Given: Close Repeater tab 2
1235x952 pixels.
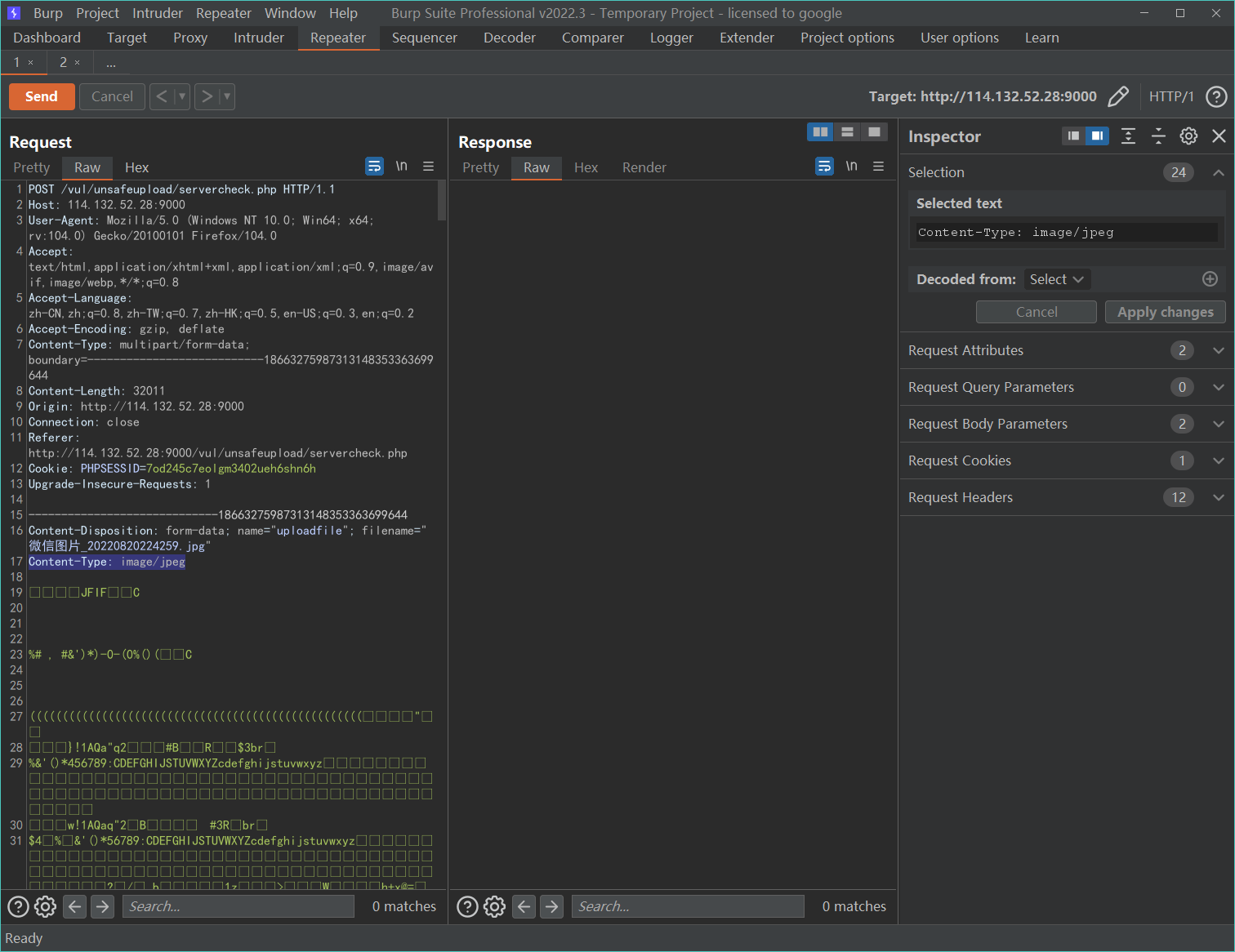Looking at the screenshot, I should (x=78, y=63).
